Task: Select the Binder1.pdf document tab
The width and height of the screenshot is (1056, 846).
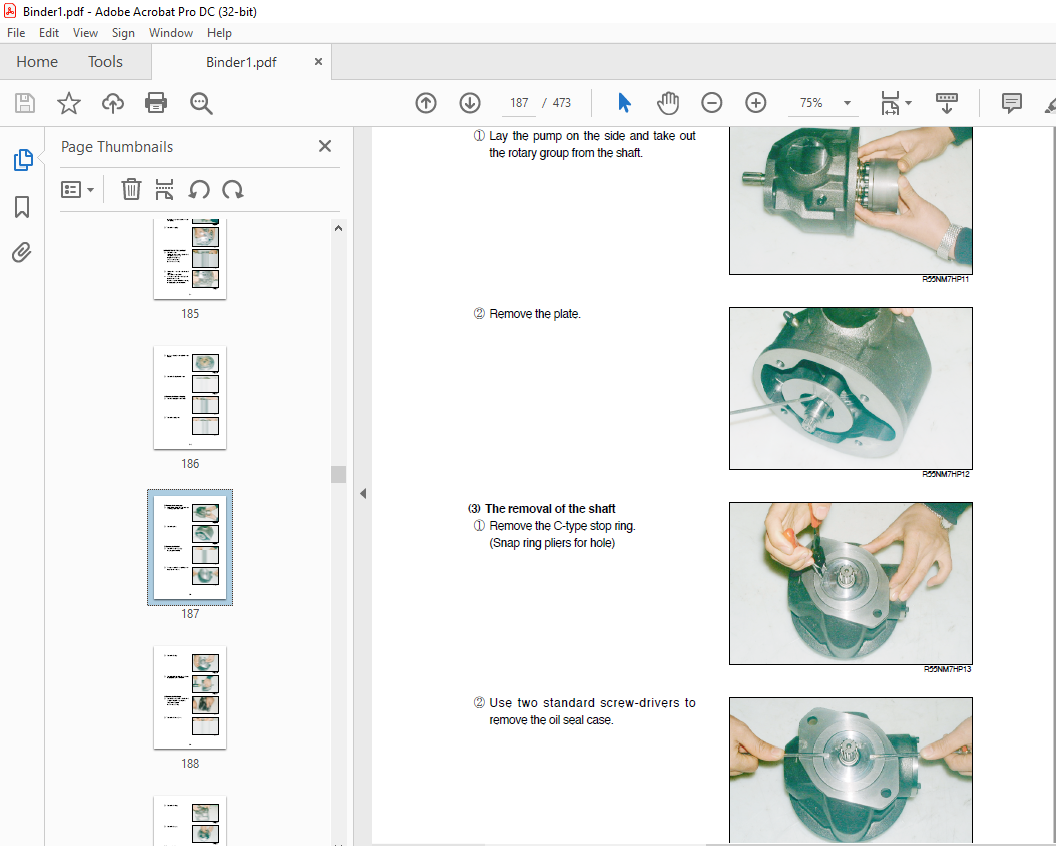Action: pos(240,62)
